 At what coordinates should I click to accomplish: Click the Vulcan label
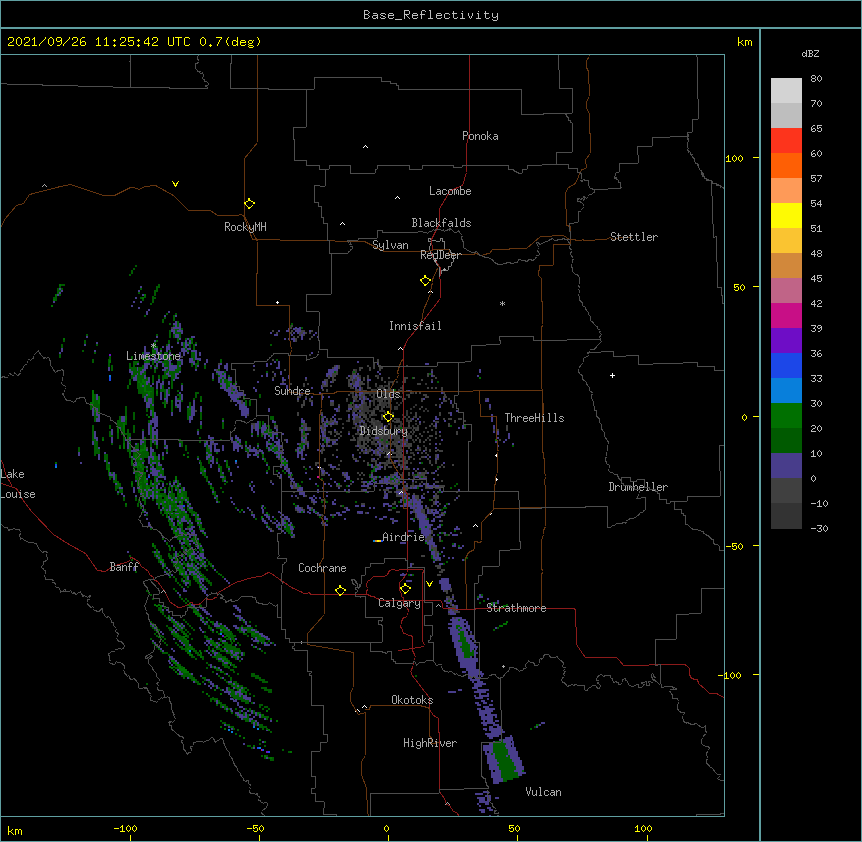(x=543, y=792)
